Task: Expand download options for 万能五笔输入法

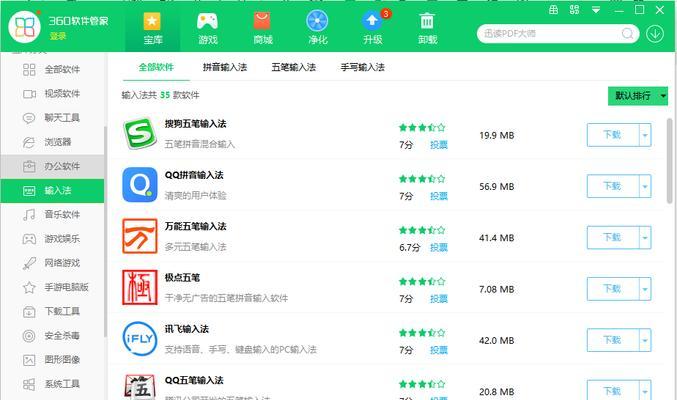Action: point(645,238)
